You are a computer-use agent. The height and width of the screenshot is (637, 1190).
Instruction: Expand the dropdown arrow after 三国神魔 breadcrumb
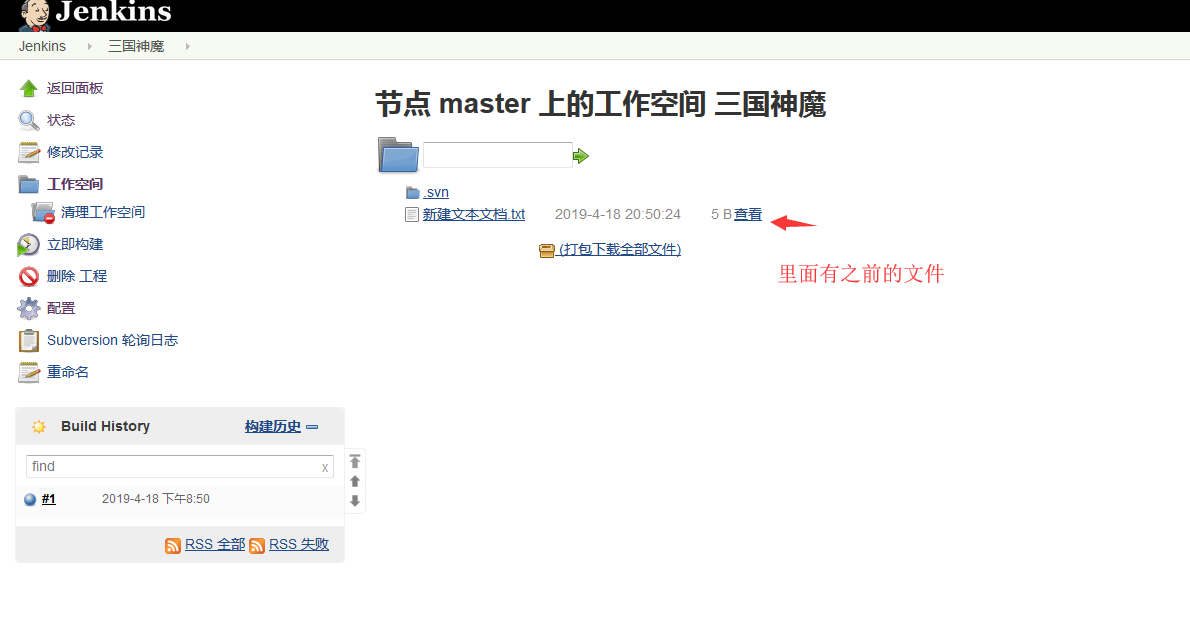[x=187, y=46]
